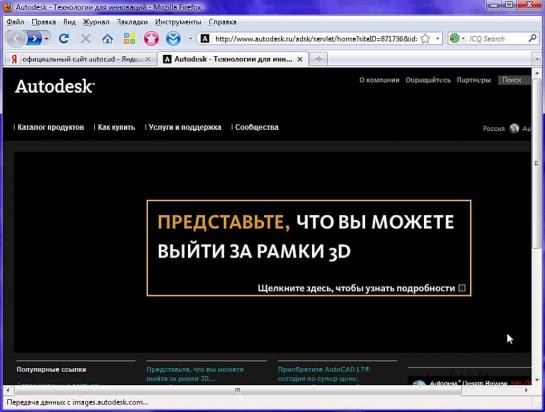Select the Autodesk Технологии tab
This screenshot has width=545, height=412.
[233, 59]
